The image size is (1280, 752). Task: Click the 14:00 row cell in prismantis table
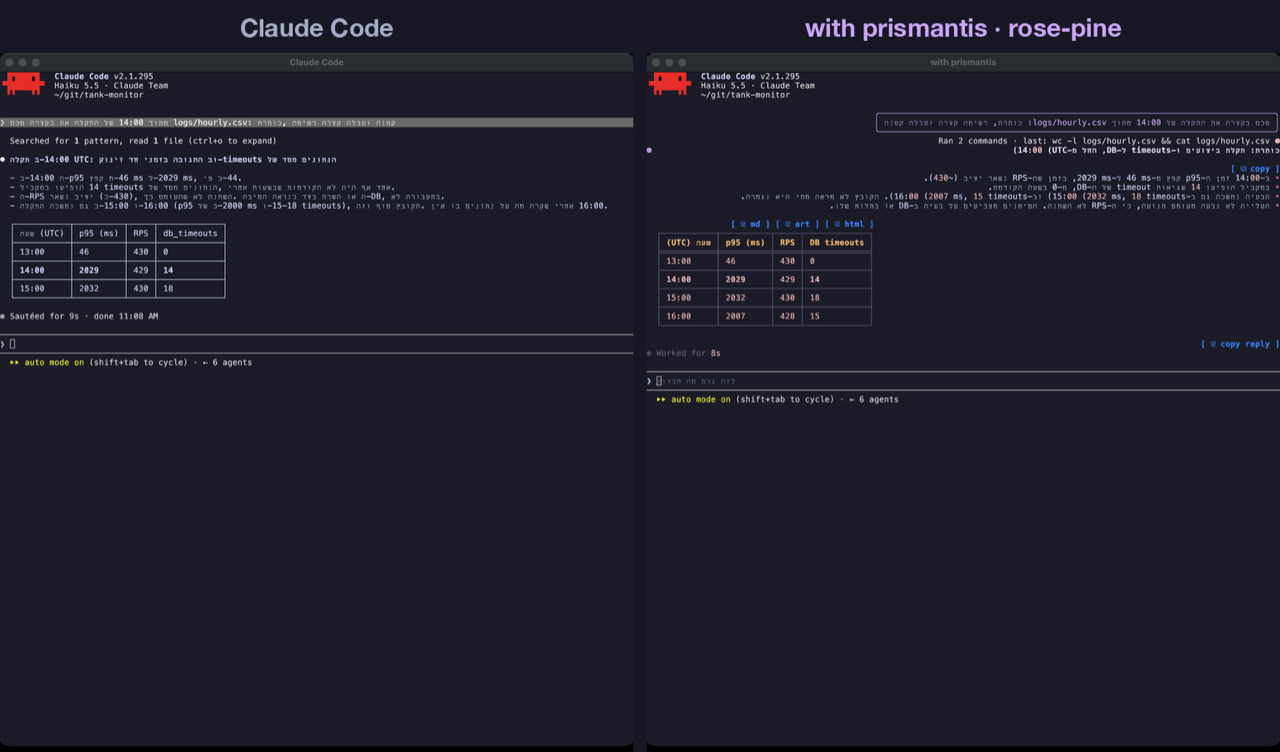pyautogui.click(x=679, y=279)
